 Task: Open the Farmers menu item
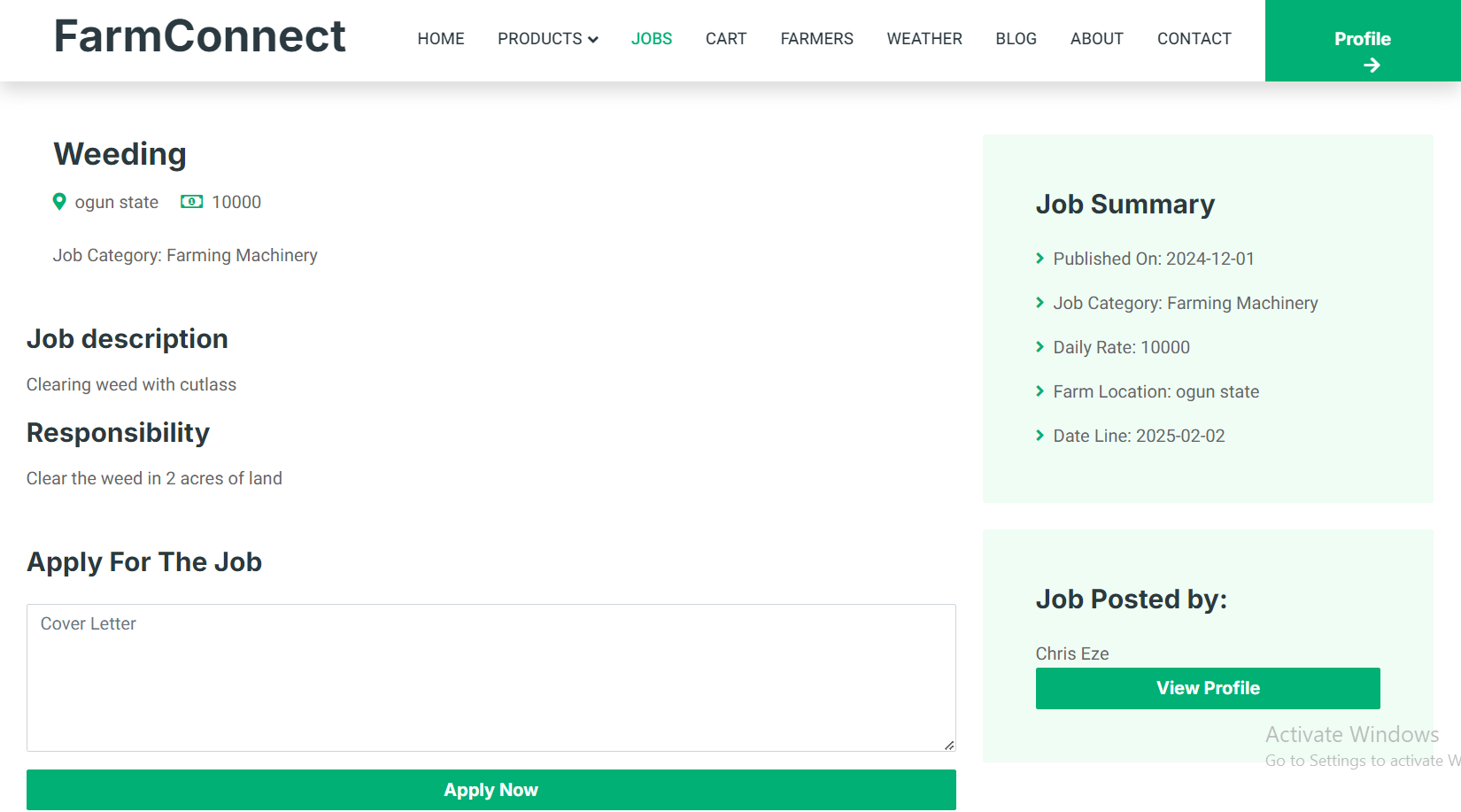pyautogui.click(x=816, y=39)
